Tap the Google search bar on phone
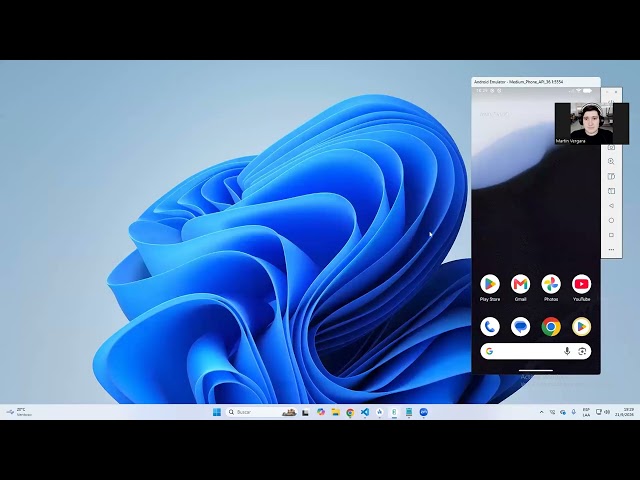Screen dimensions: 640x480 point(536,351)
